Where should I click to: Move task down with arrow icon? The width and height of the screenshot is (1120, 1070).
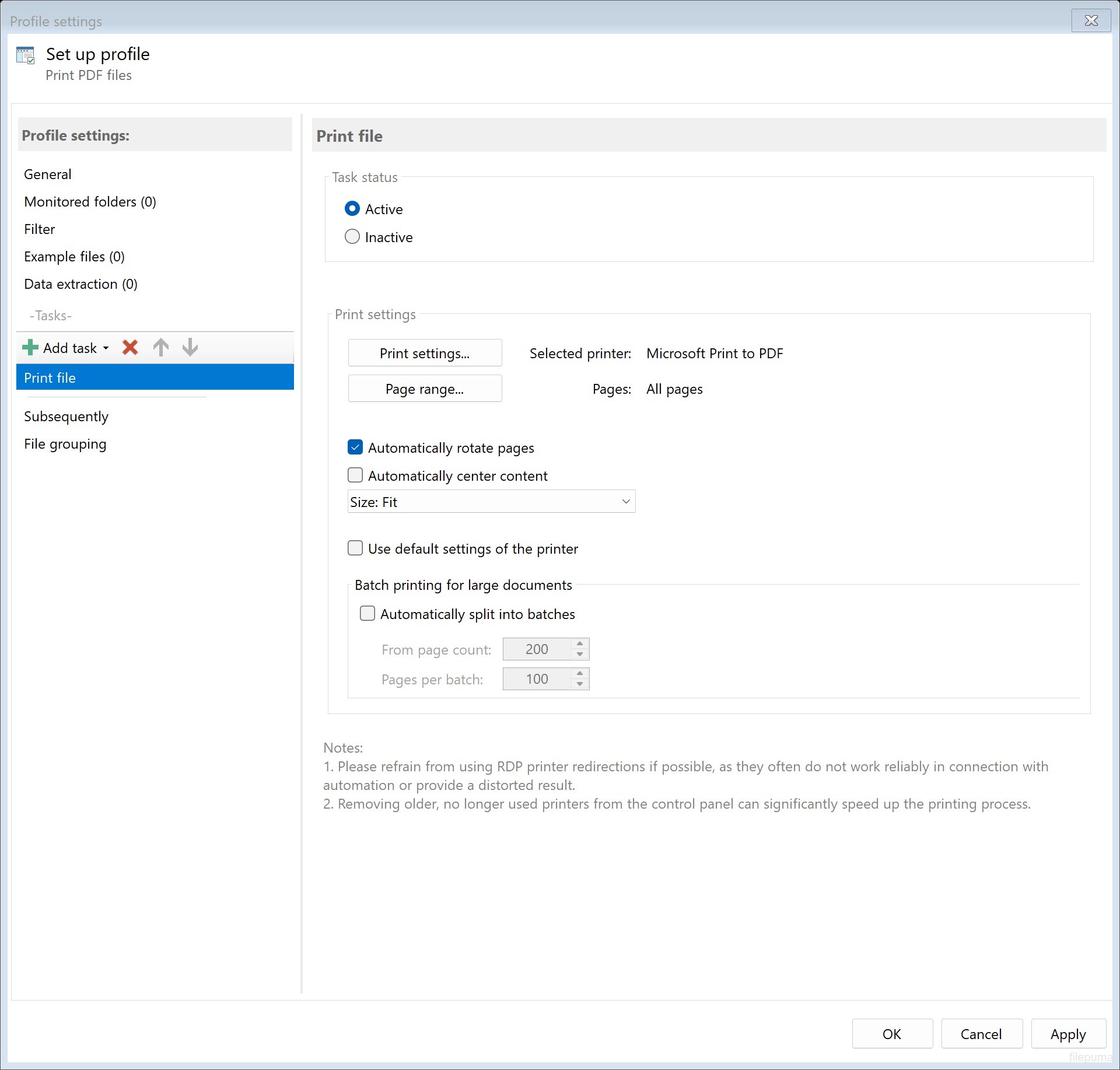tap(190, 348)
